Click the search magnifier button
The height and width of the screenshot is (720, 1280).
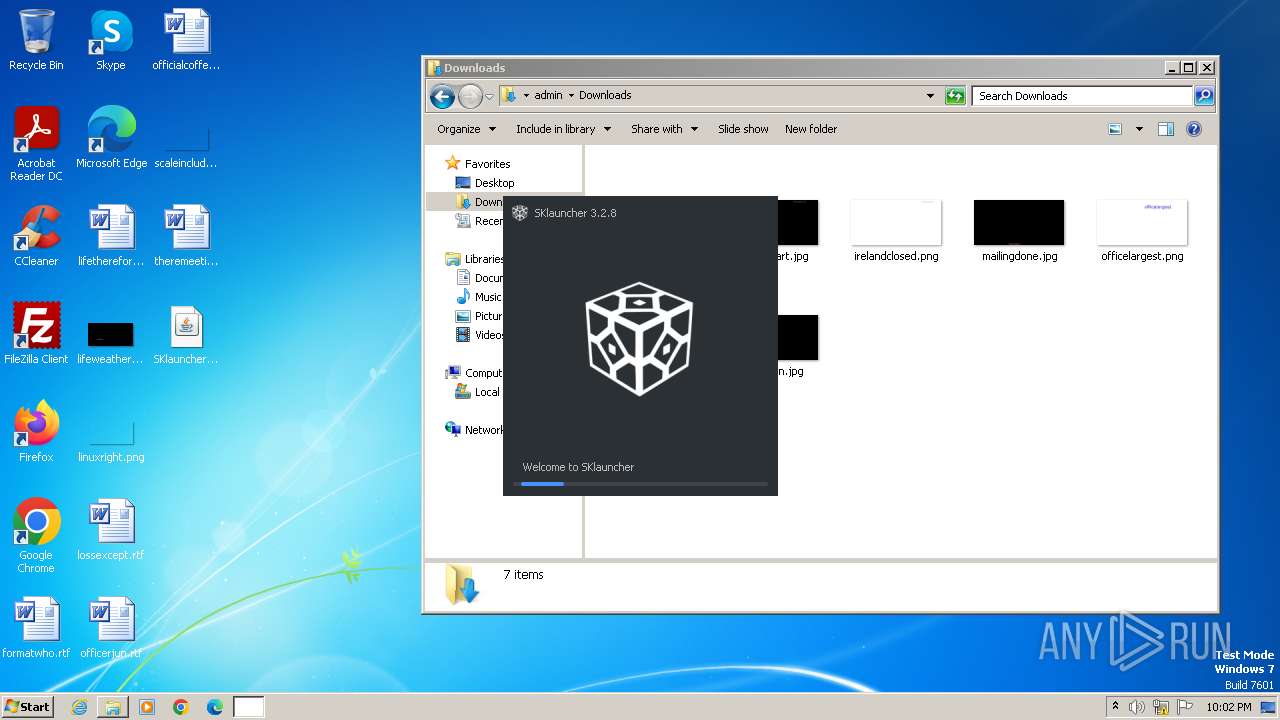1204,96
